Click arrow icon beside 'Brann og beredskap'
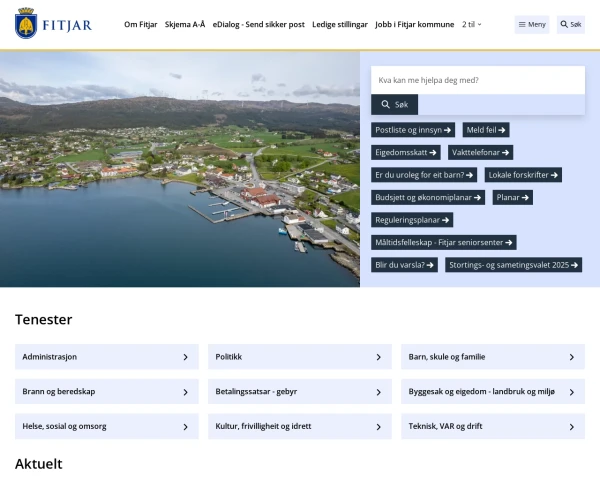 coord(185,392)
